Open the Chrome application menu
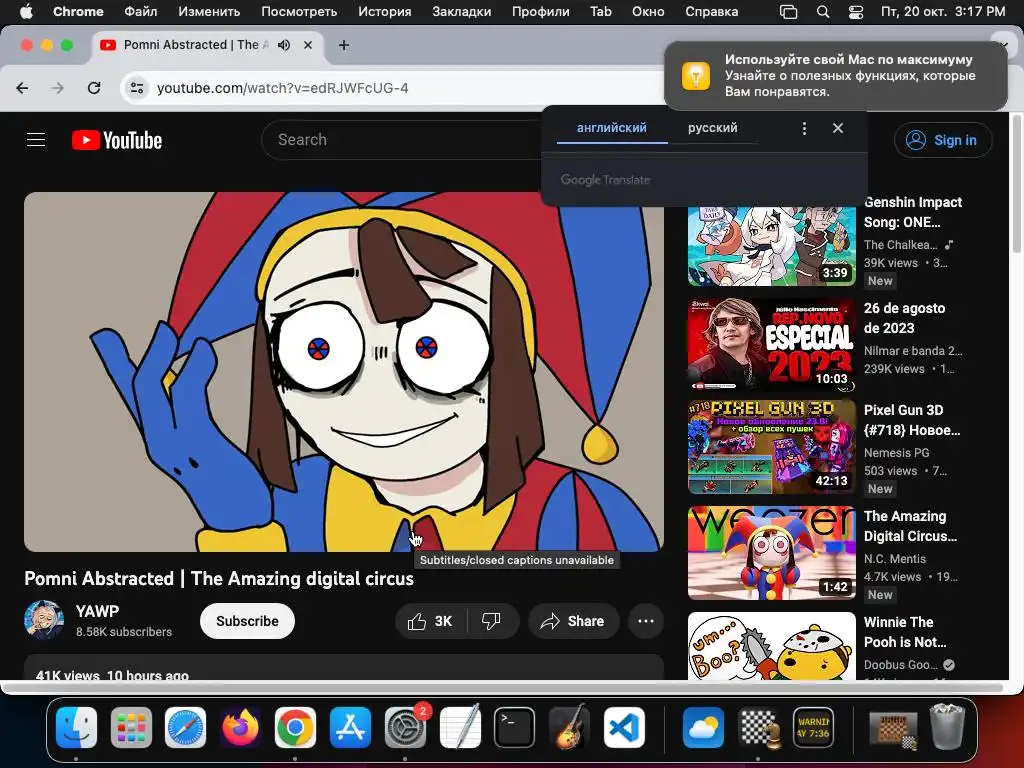The image size is (1024, 768). coord(78,11)
